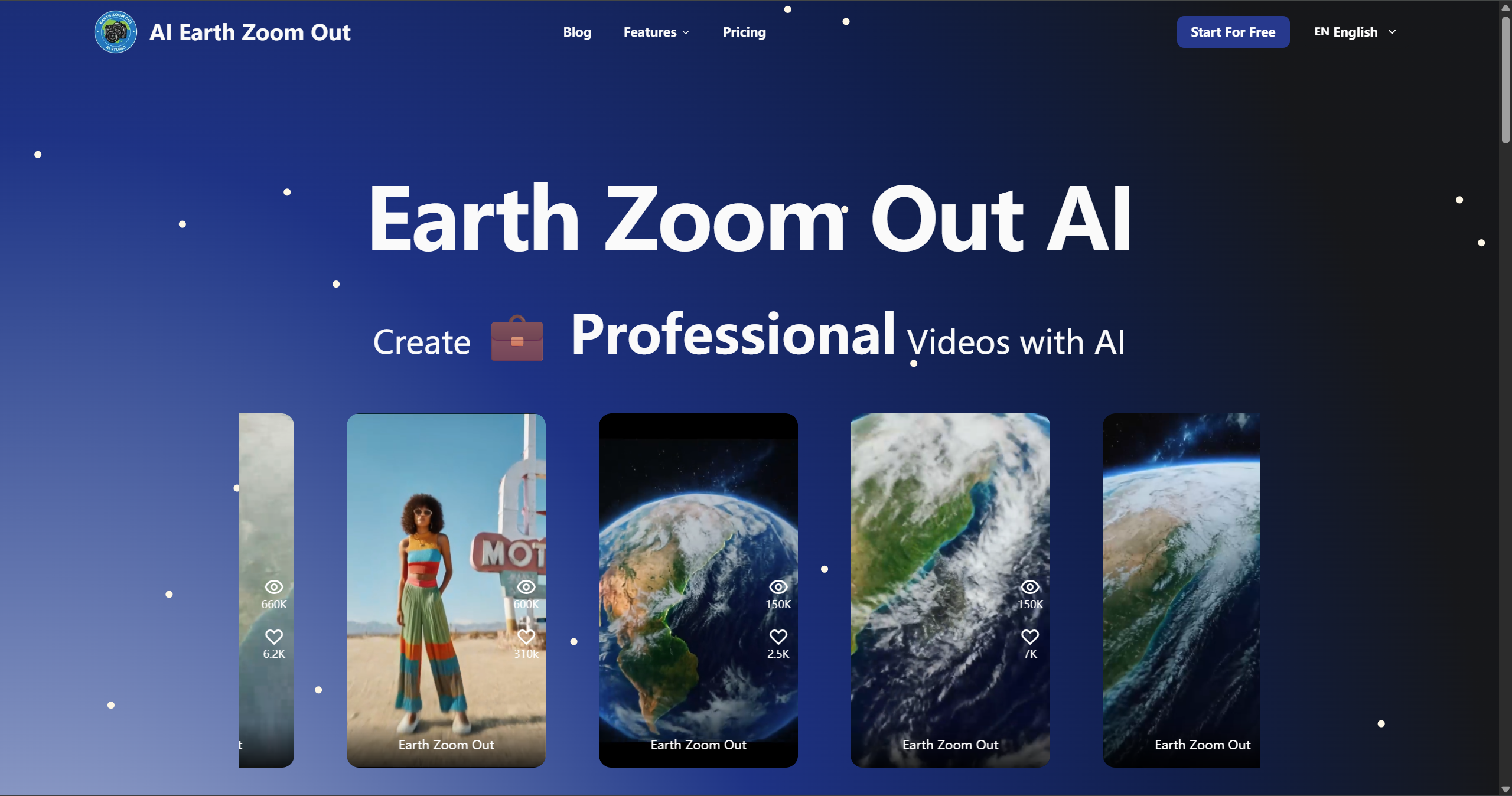Image resolution: width=1512 pixels, height=796 pixels.
Task: Click the heart icon showing 310k likes
Action: tap(526, 637)
